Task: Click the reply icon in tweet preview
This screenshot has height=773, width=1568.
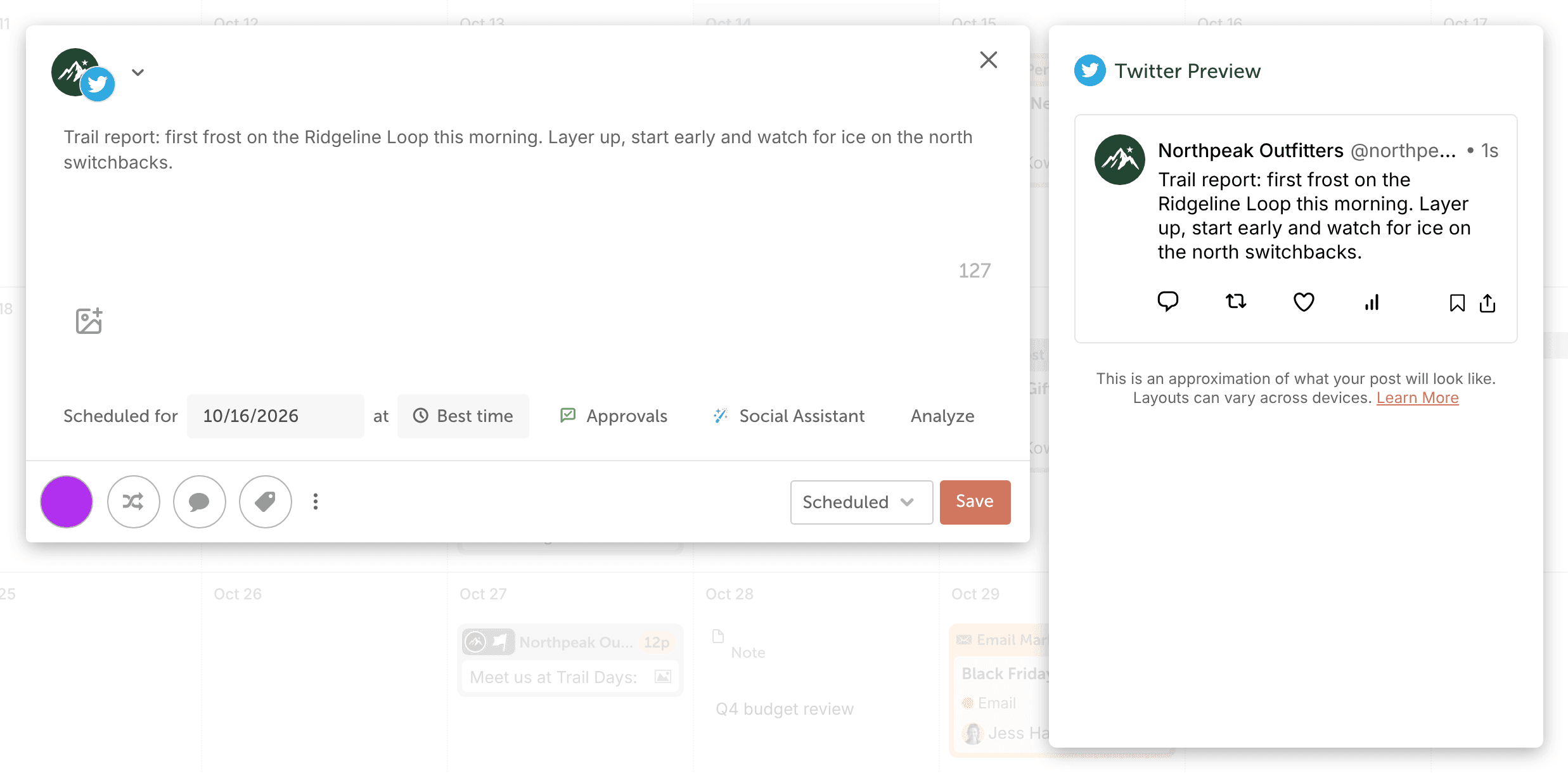Action: (1167, 302)
